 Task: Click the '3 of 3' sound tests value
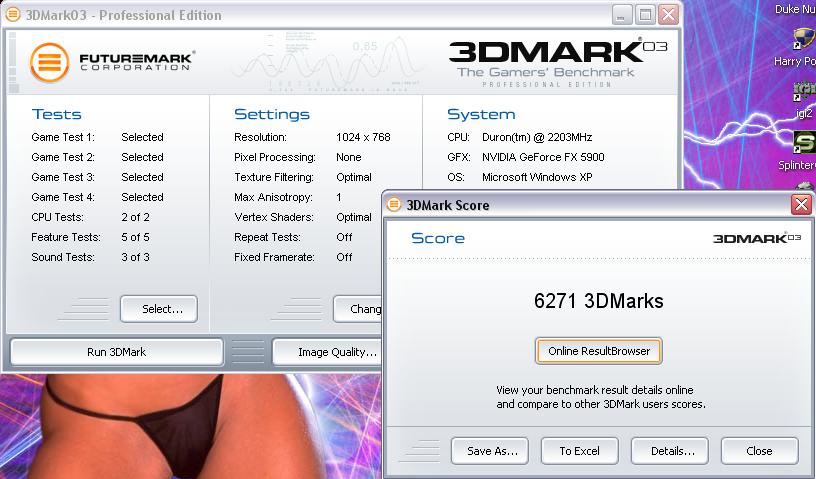135,257
